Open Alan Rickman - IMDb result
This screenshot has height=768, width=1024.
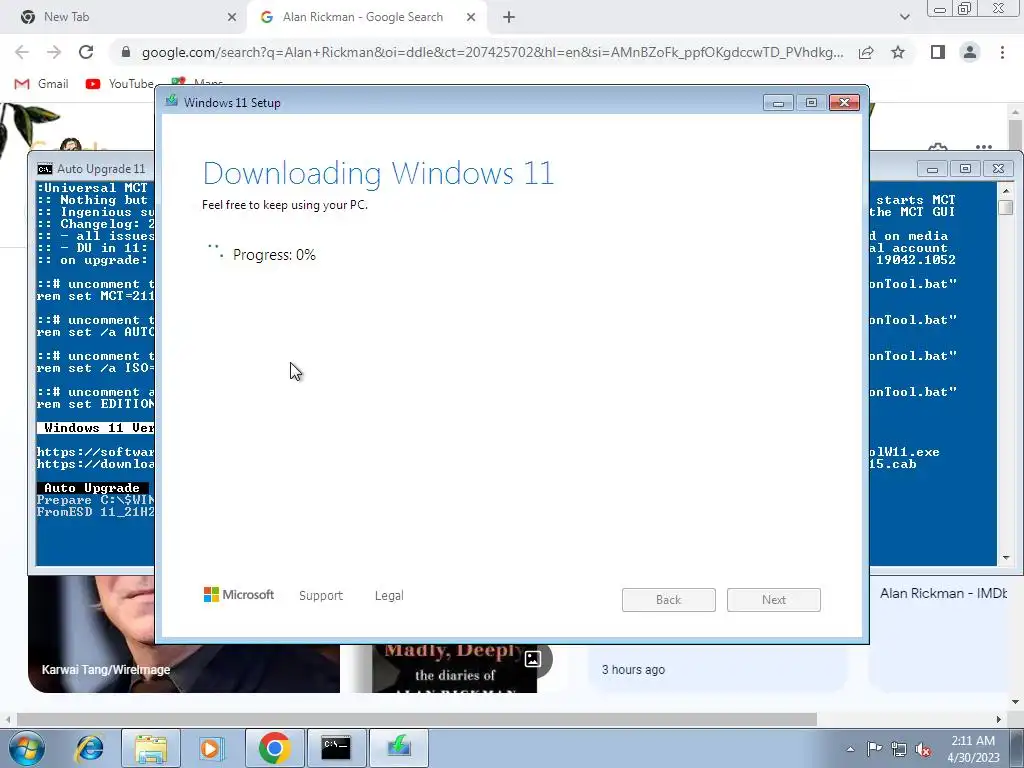coord(944,594)
